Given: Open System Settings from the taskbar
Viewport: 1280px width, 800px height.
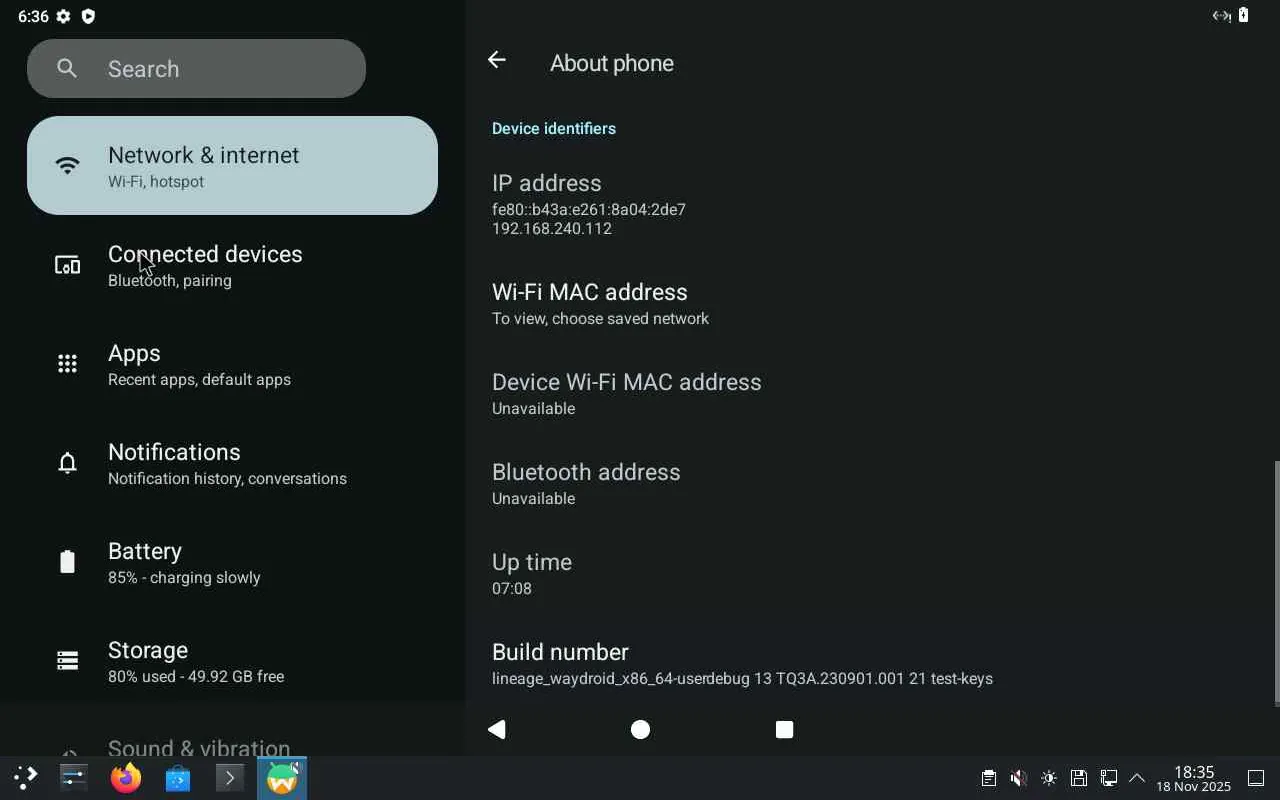Looking at the screenshot, I should click(74, 778).
